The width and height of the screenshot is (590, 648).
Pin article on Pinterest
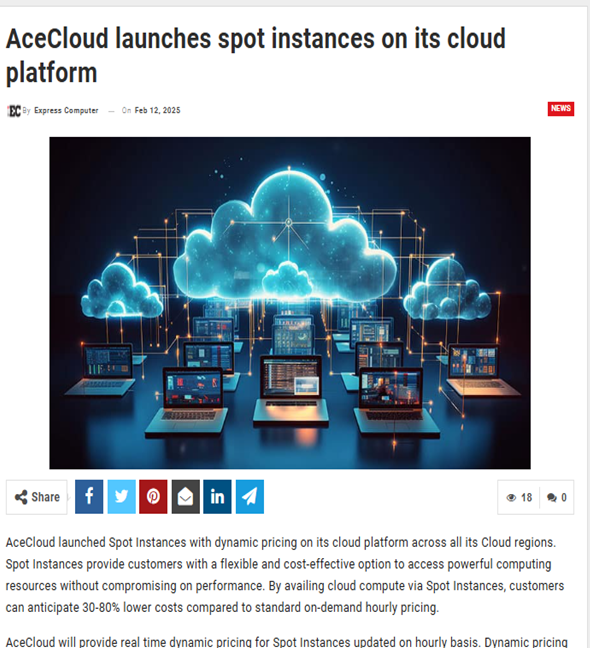click(x=153, y=496)
